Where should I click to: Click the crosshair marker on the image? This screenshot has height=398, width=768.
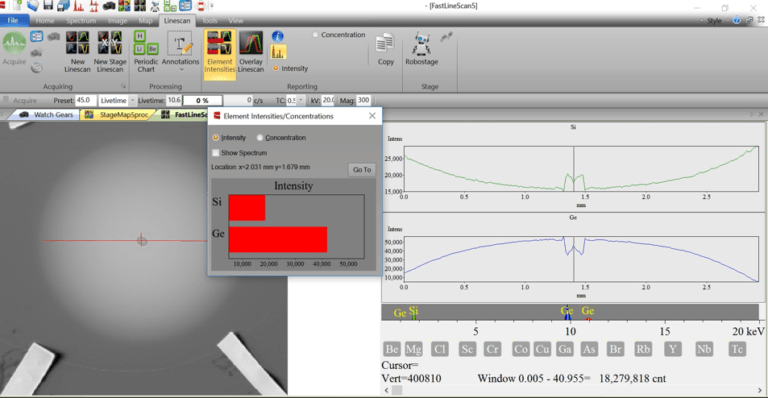pos(142,240)
